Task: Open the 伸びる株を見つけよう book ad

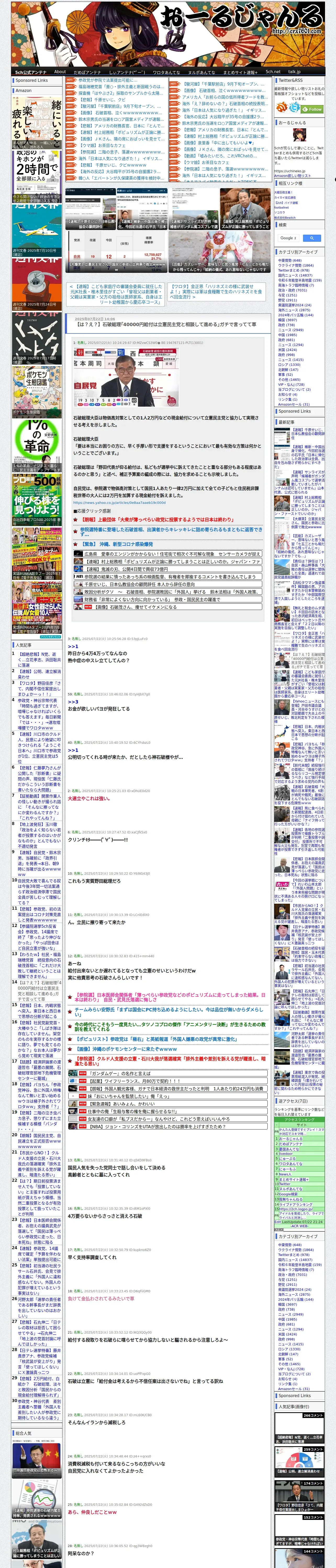Action: (37, 500)
